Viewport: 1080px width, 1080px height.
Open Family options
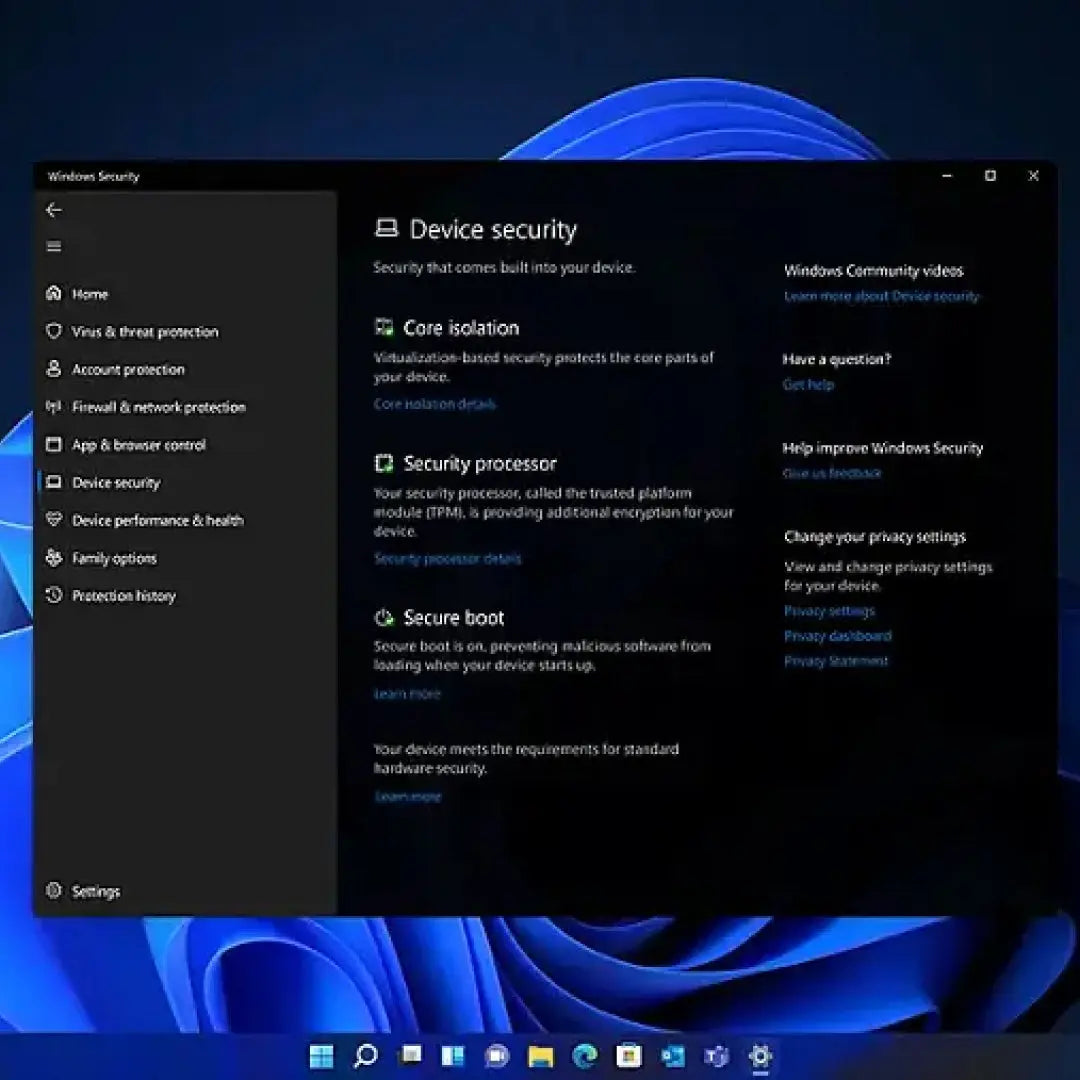[x=115, y=558]
